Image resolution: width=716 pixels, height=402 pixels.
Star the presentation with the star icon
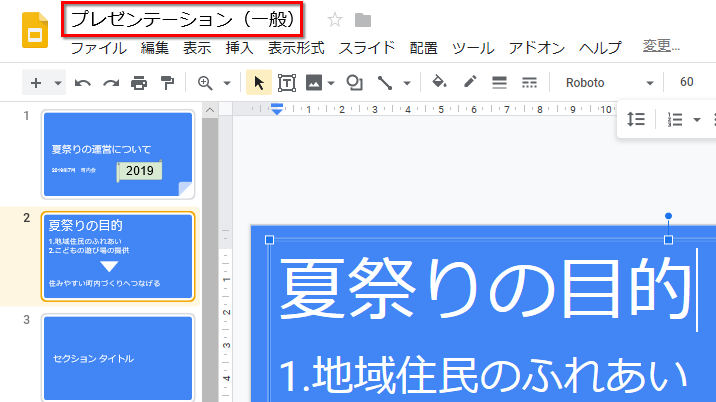(335, 20)
